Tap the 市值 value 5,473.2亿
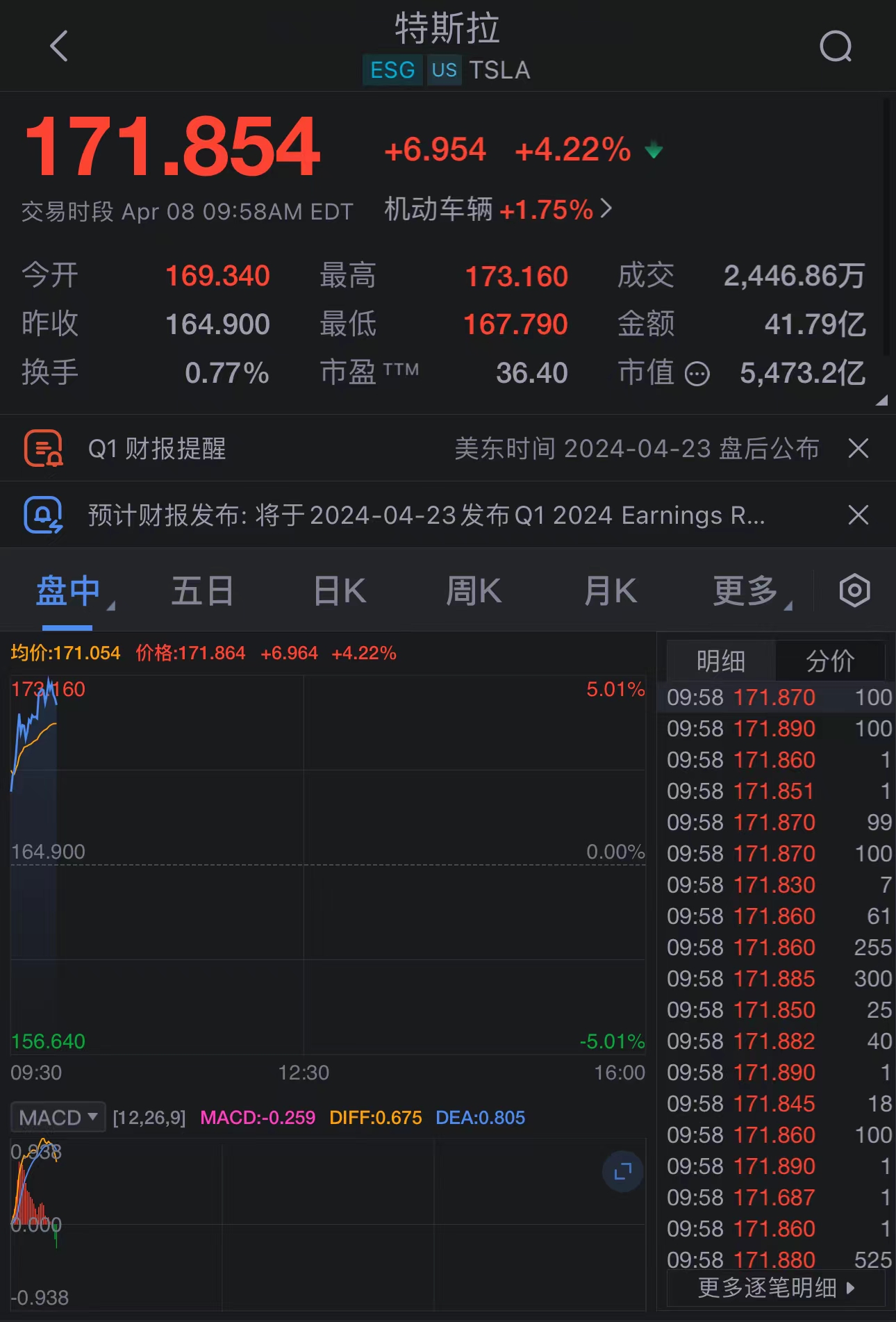The image size is (896, 1322). (x=803, y=373)
